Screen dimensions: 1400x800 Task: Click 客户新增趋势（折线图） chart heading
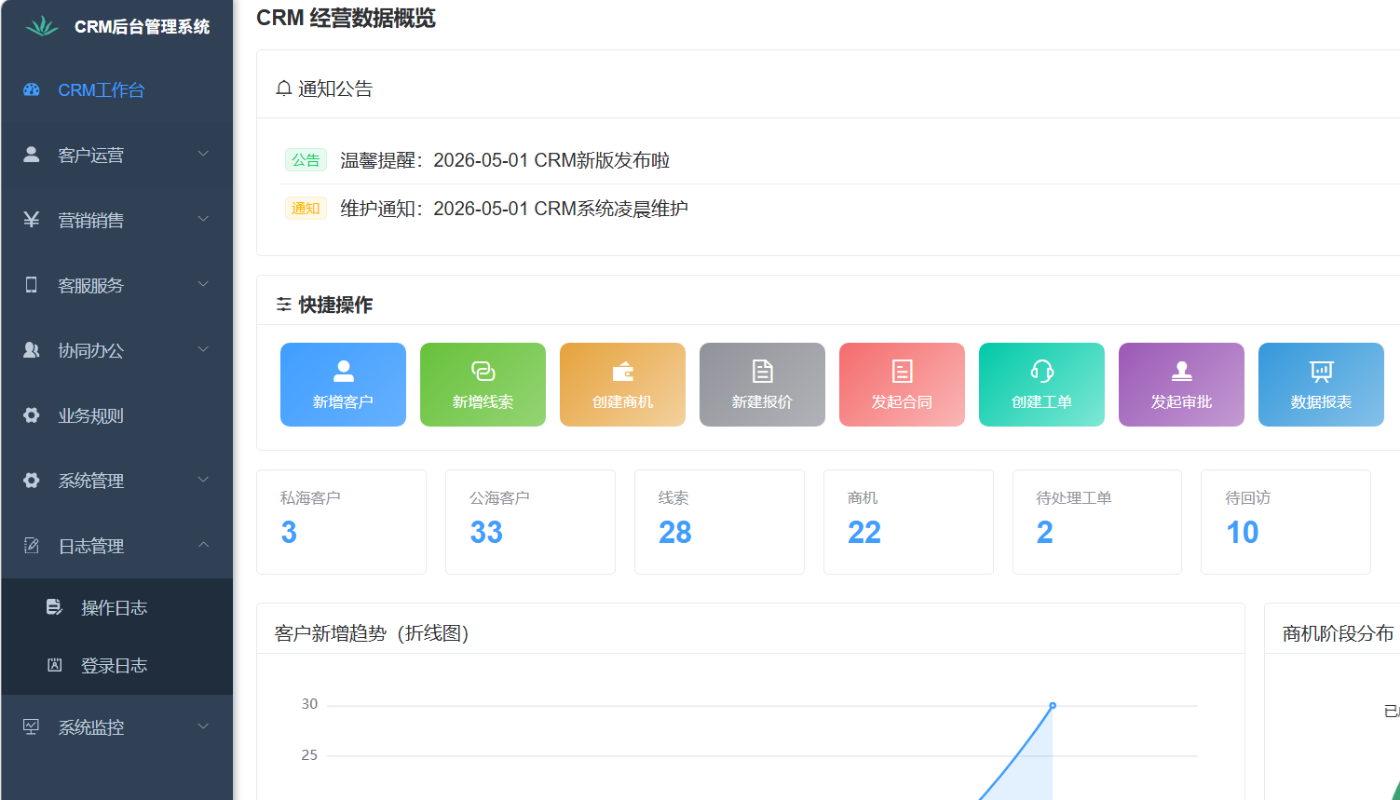372,633
